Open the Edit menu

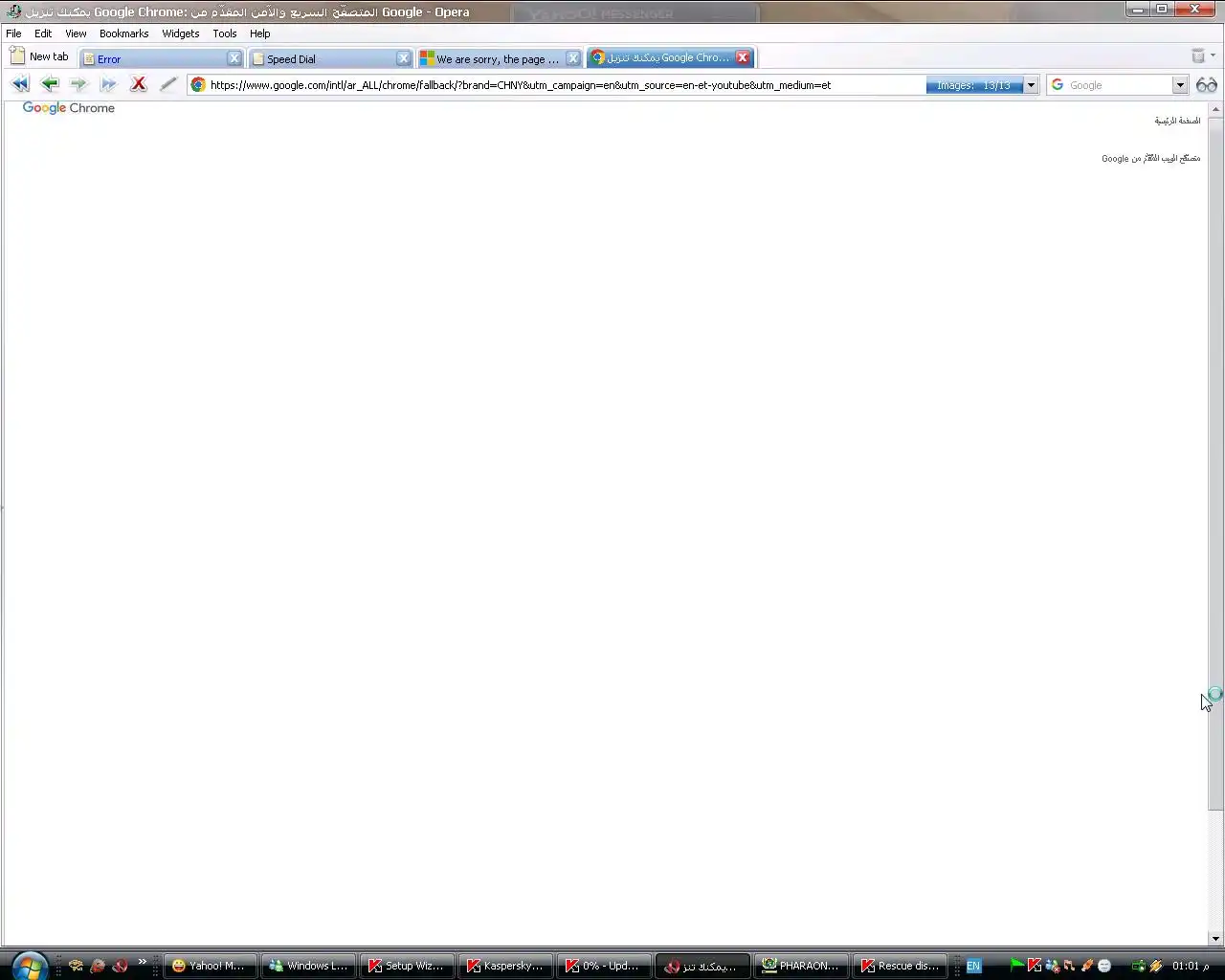pyautogui.click(x=43, y=33)
